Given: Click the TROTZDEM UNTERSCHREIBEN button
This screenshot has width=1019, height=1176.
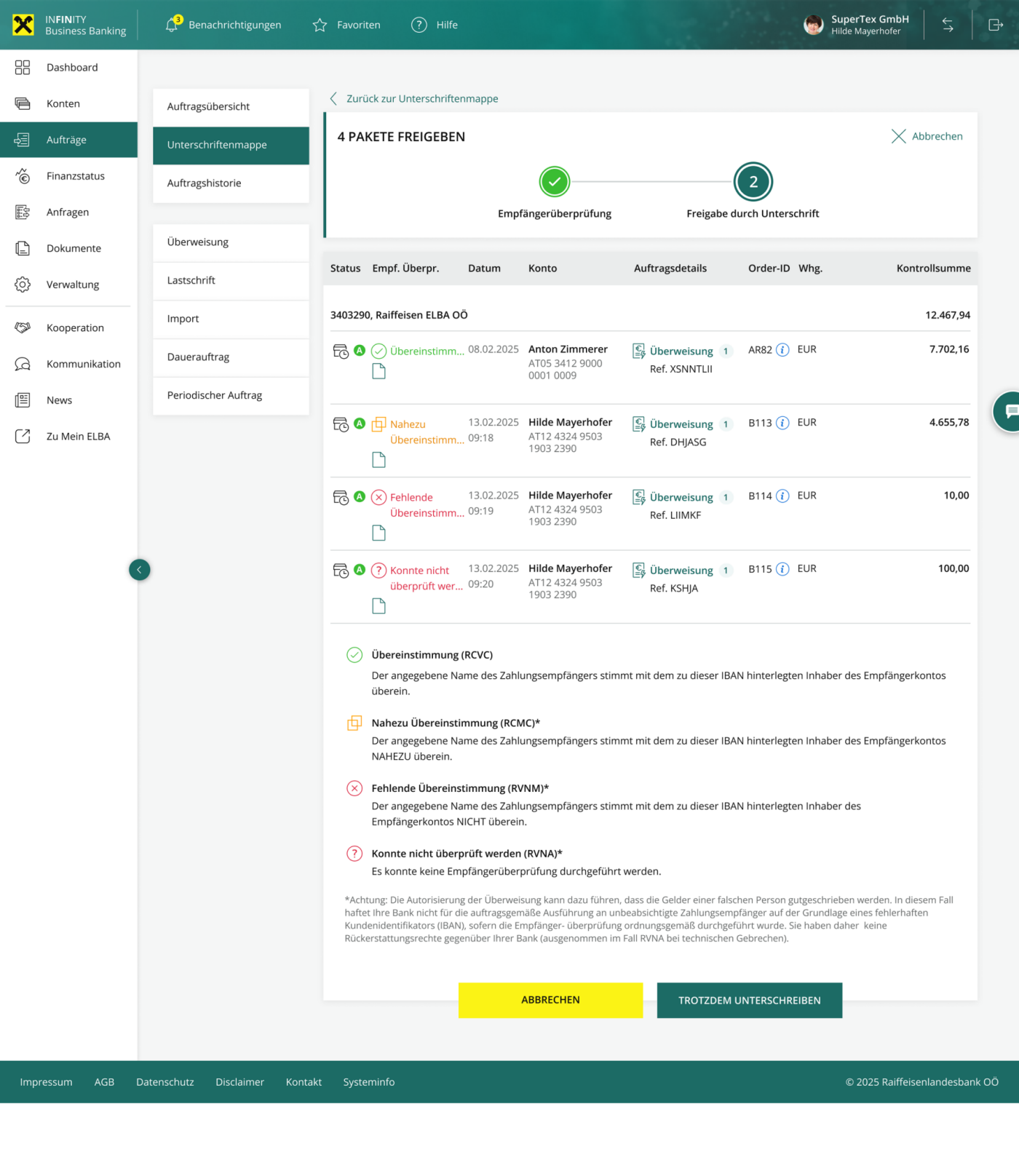Looking at the screenshot, I should [749, 1001].
